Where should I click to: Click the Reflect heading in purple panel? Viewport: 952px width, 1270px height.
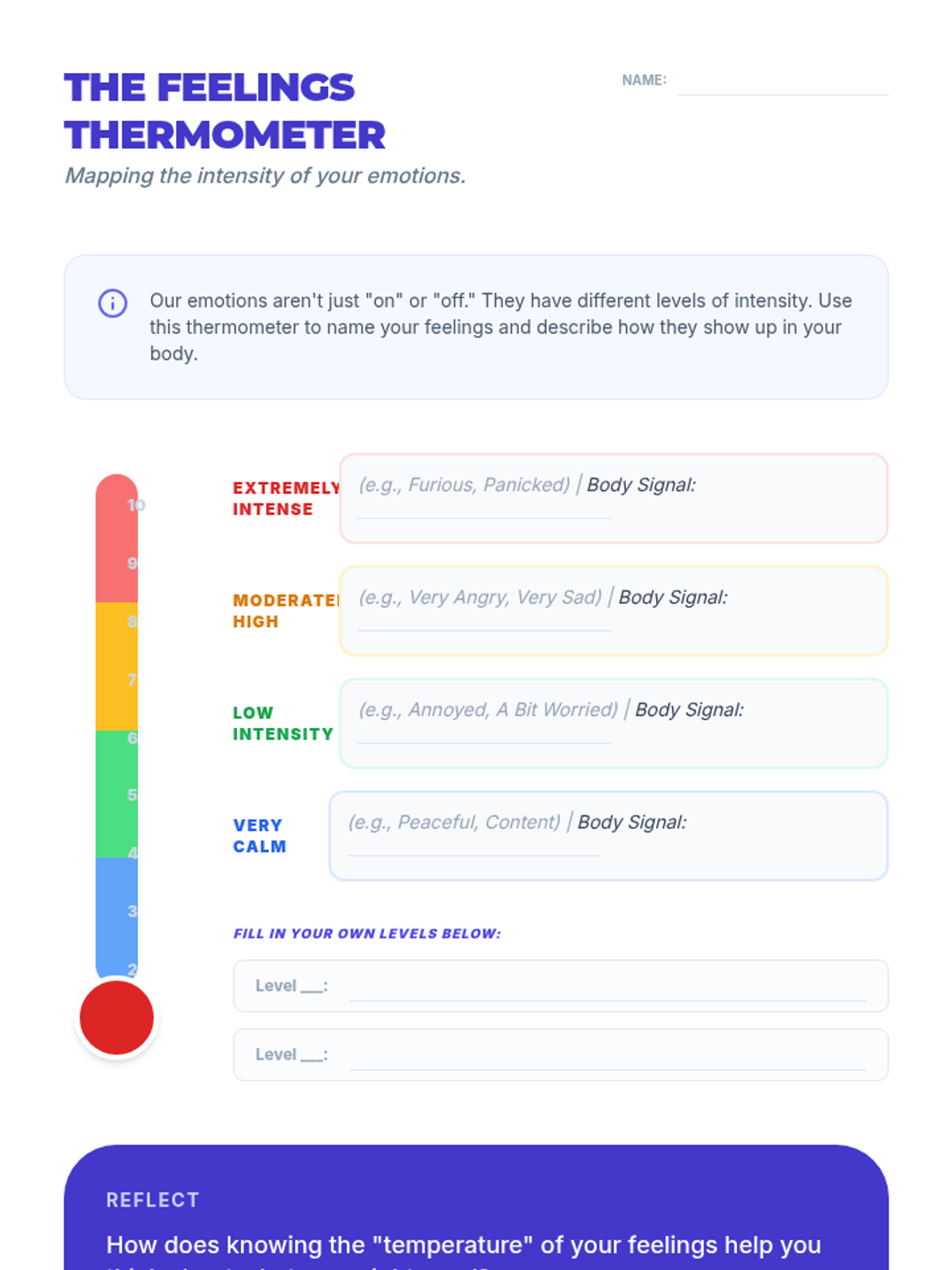[152, 1200]
